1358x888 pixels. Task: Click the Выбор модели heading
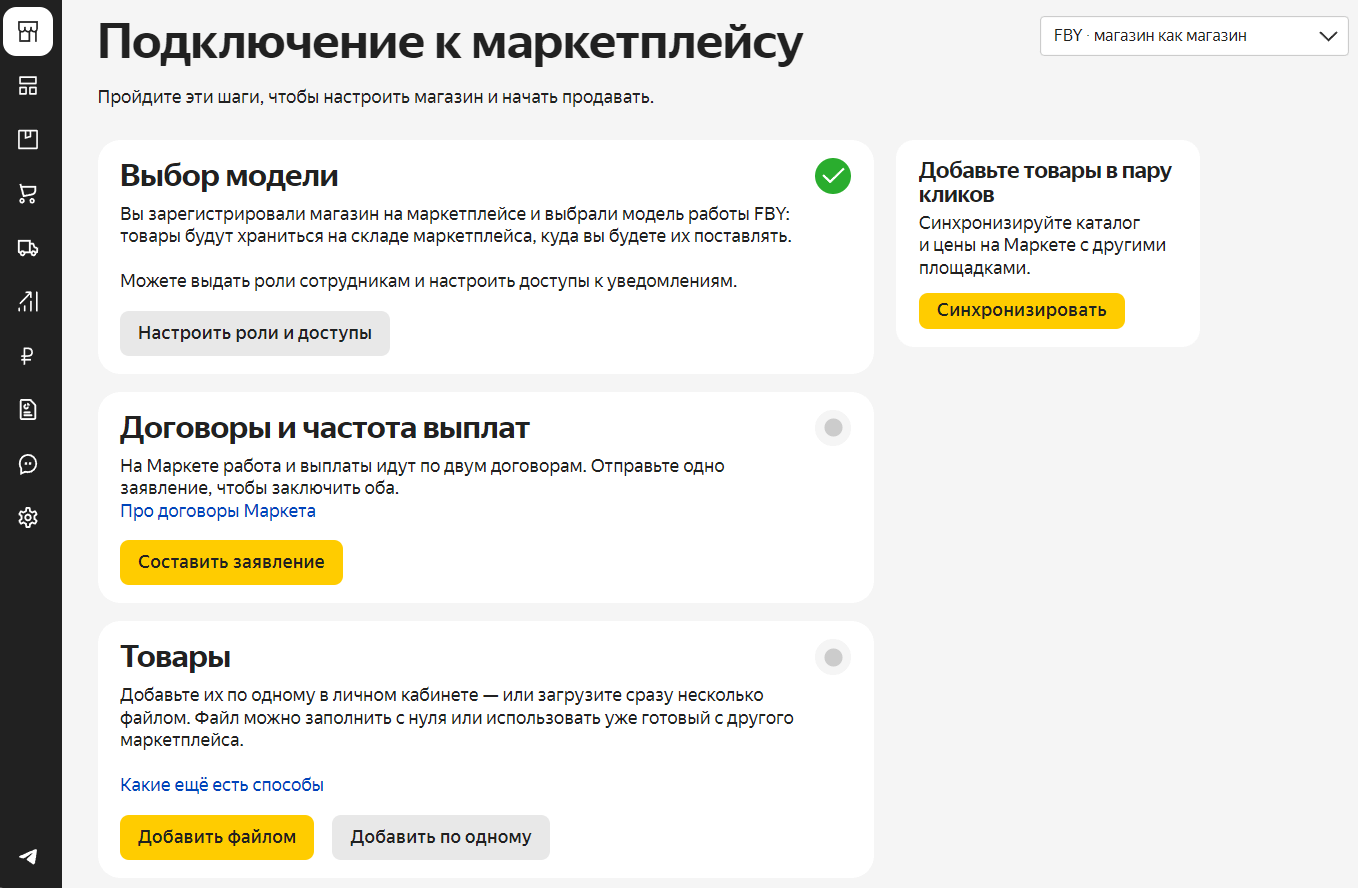coord(229,176)
